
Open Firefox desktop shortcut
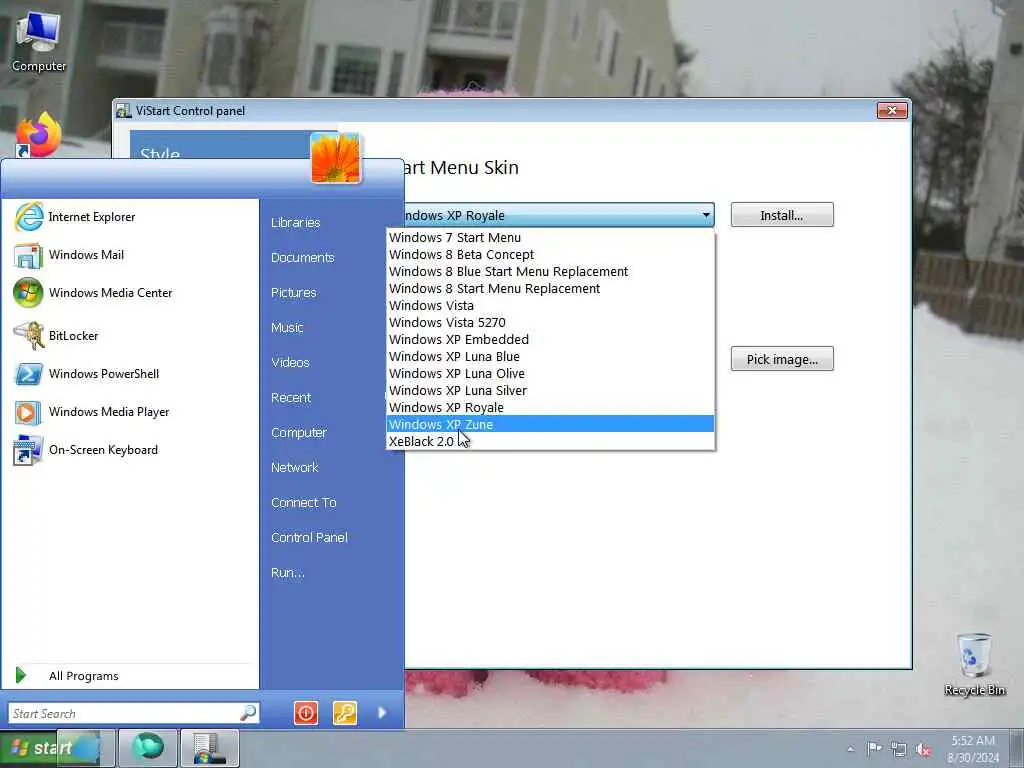(x=38, y=135)
